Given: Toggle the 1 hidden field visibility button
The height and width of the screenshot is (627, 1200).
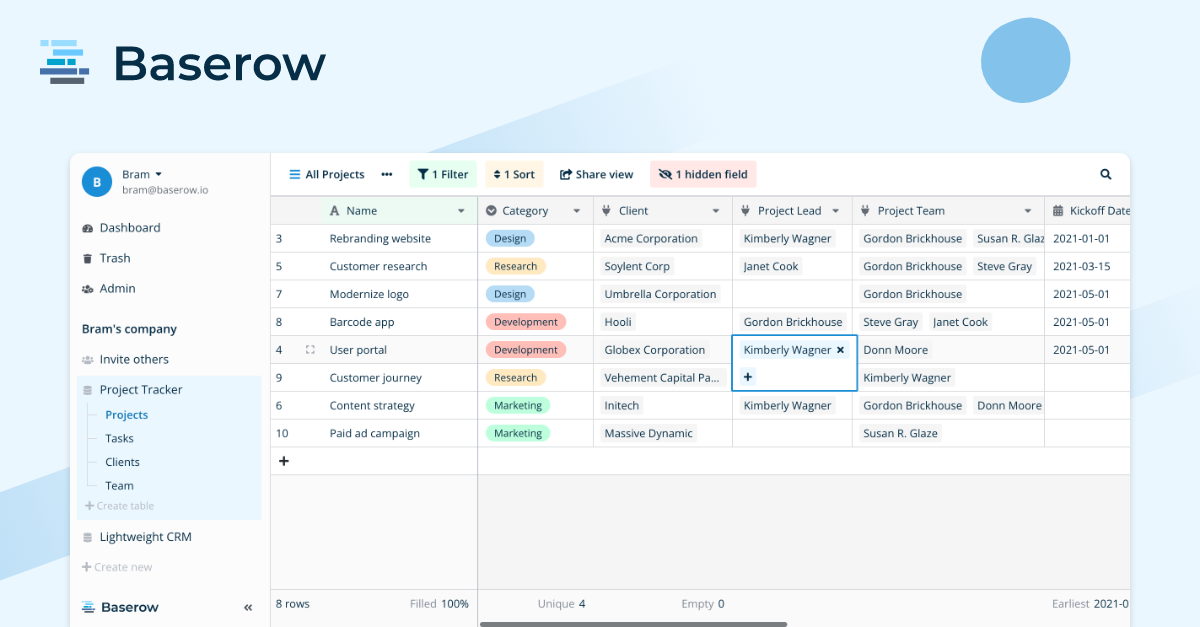Looking at the screenshot, I should (x=703, y=173).
